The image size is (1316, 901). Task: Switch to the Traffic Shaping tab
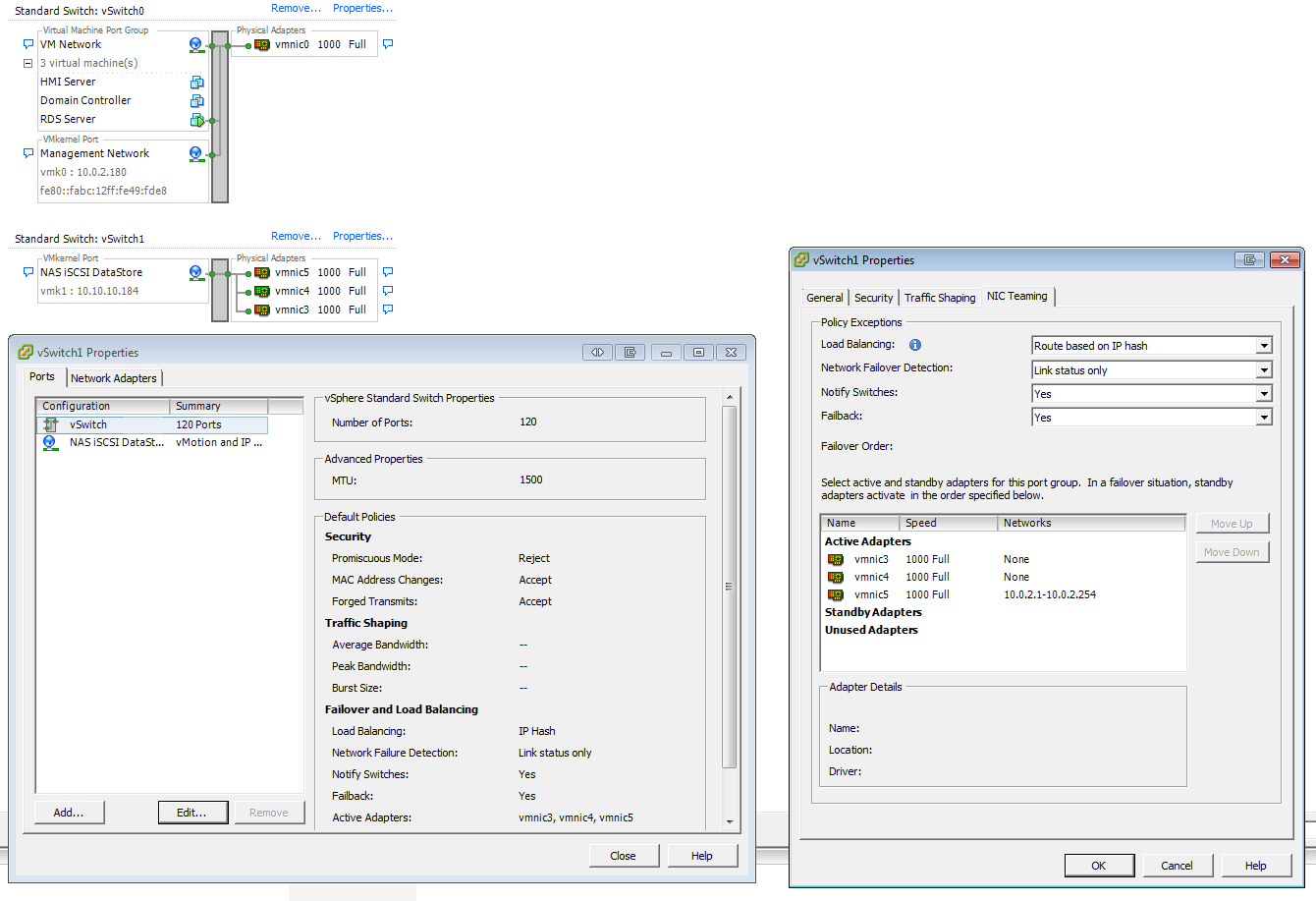pos(940,298)
